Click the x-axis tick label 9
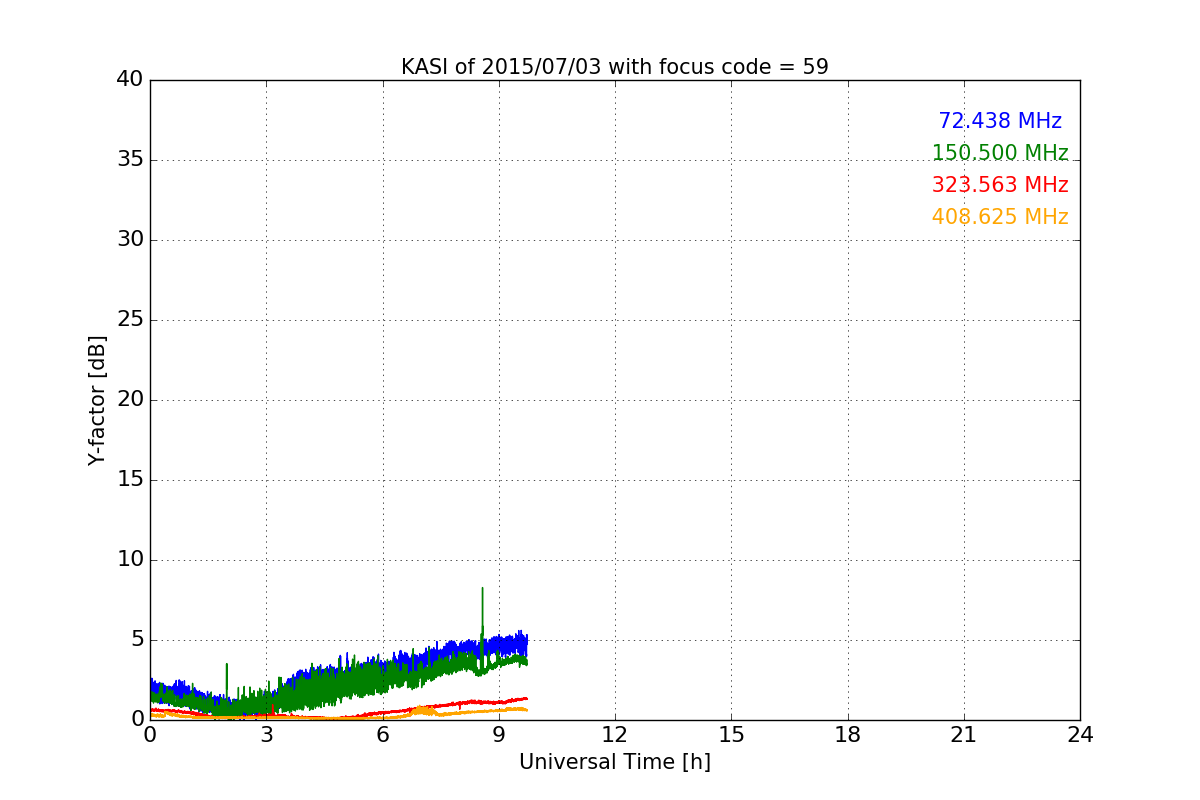The height and width of the screenshot is (800, 1200). (x=499, y=735)
